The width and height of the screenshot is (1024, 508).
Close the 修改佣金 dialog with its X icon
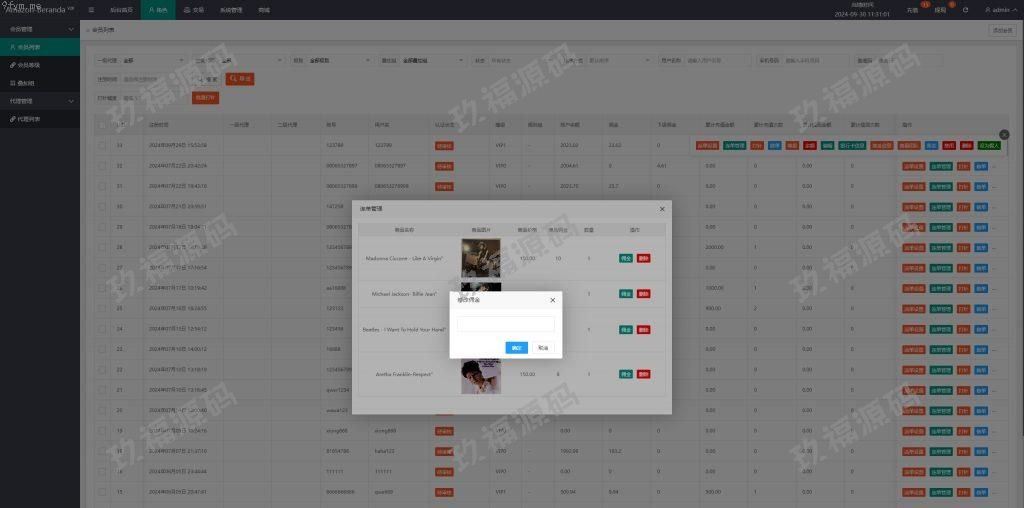552,300
